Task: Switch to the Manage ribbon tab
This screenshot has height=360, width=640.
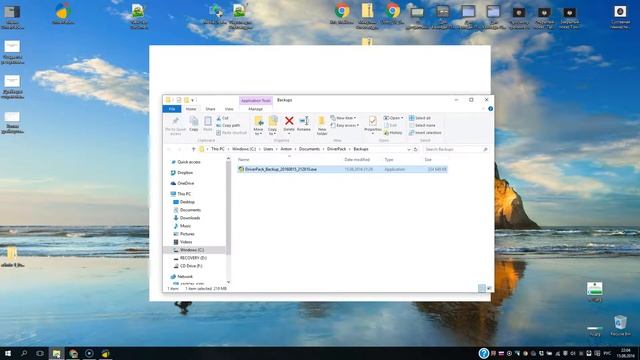Action: point(256,109)
